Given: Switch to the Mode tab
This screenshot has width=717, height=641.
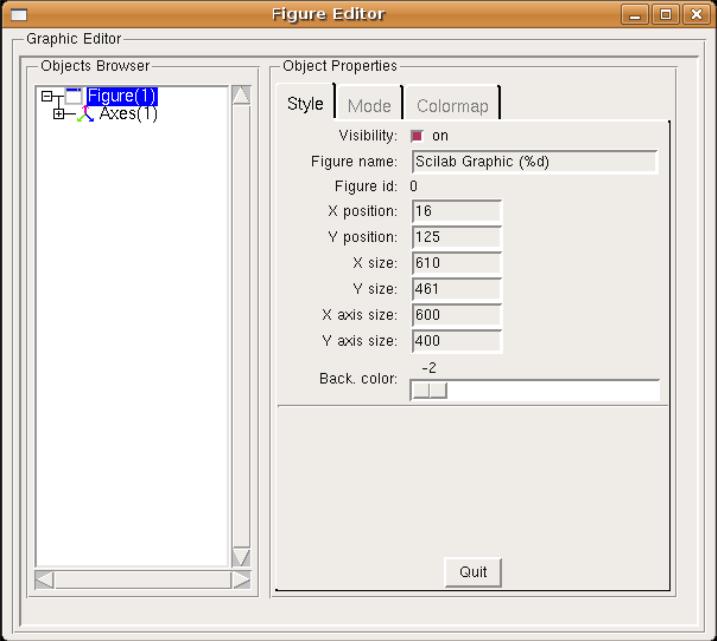Looking at the screenshot, I should pyautogui.click(x=369, y=106).
